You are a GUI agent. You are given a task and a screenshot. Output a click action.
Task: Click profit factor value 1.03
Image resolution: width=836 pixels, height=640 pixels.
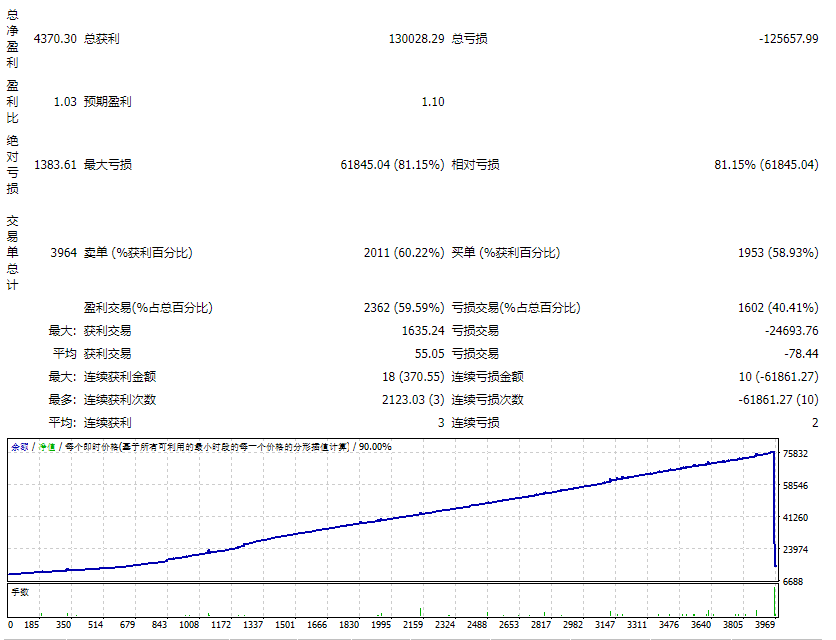pos(65,102)
